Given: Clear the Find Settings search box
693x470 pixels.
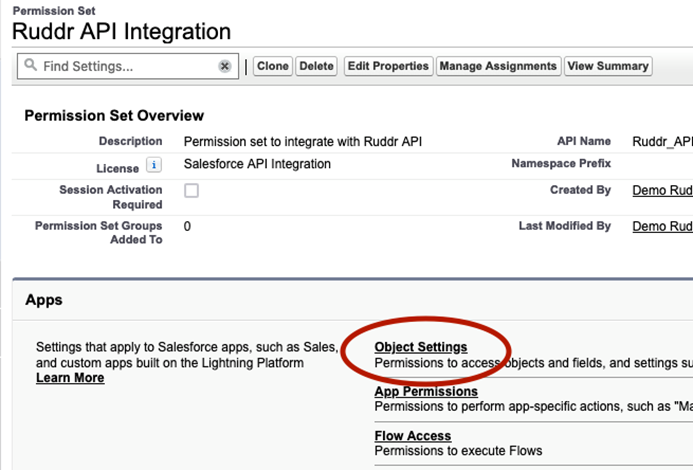Looking at the screenshot, I should 225,66.
